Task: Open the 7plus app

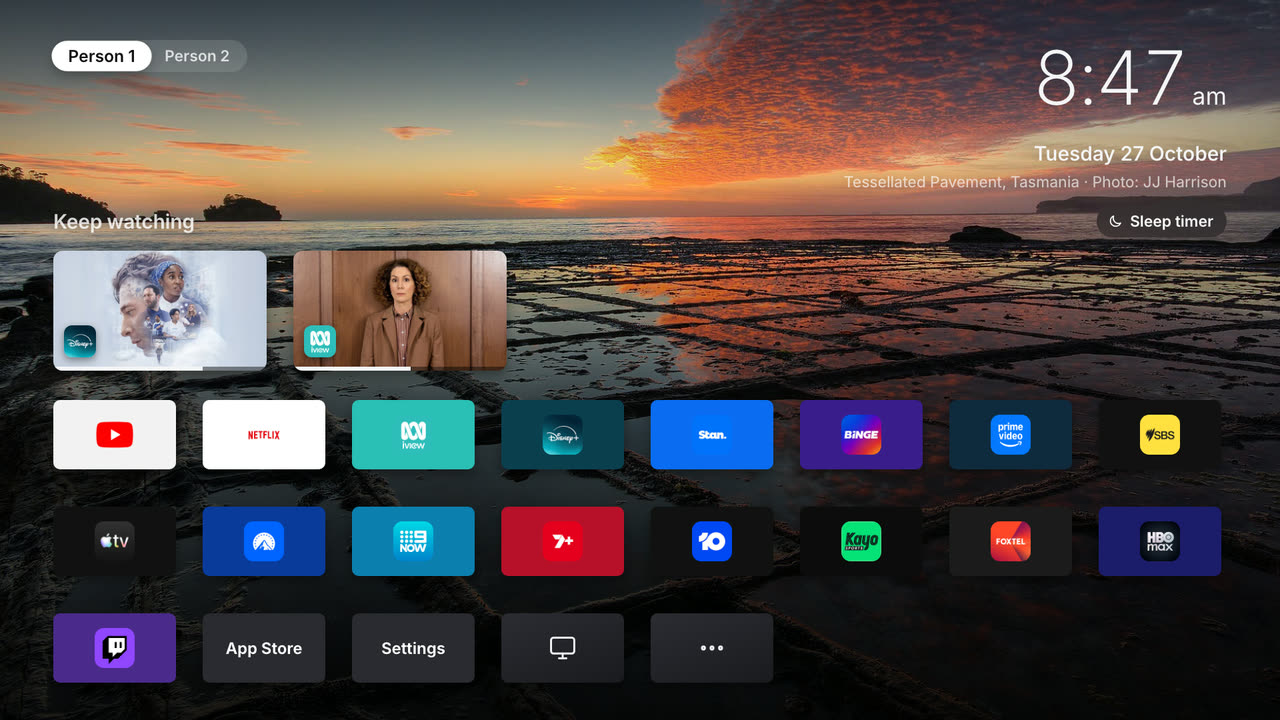Action: coord(562,541)
